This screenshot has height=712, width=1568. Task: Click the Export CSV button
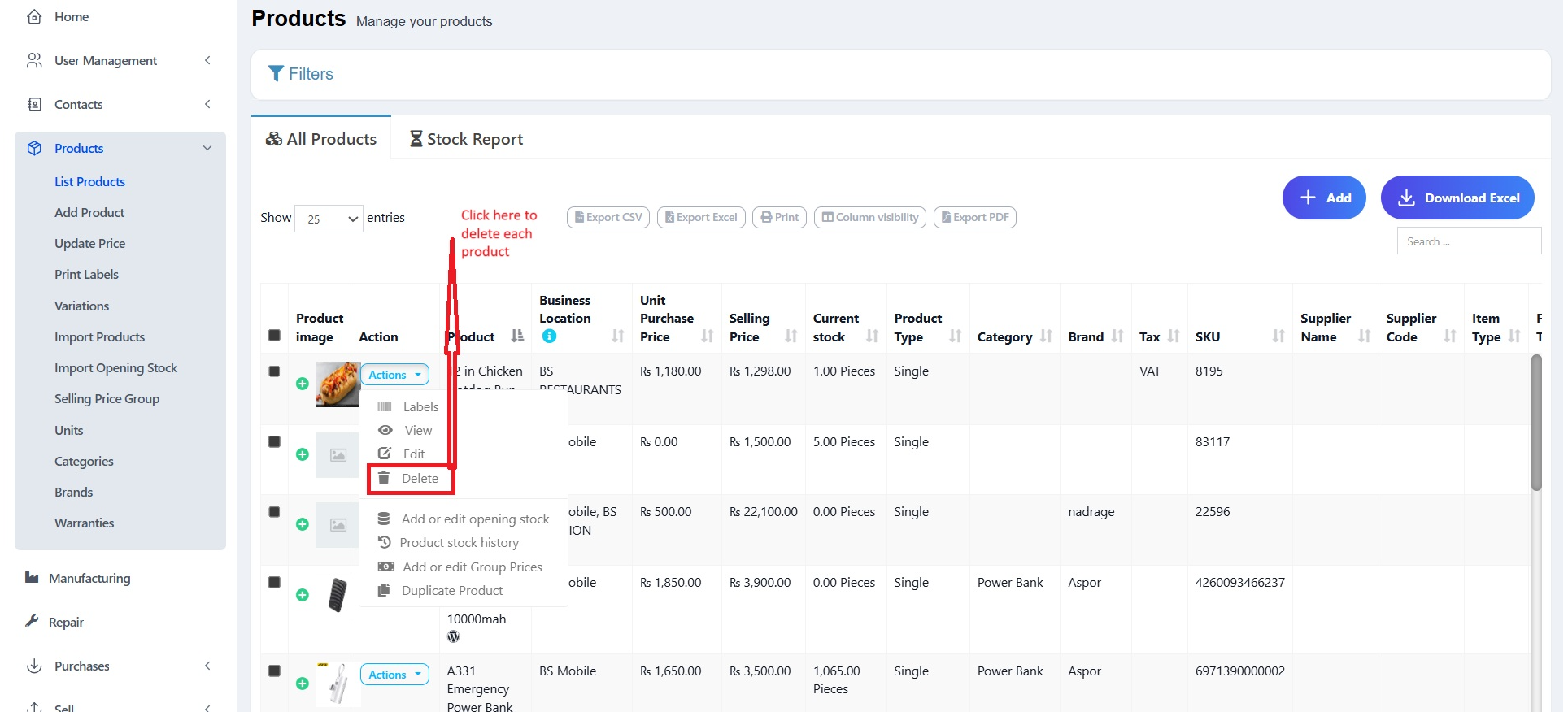608,218
